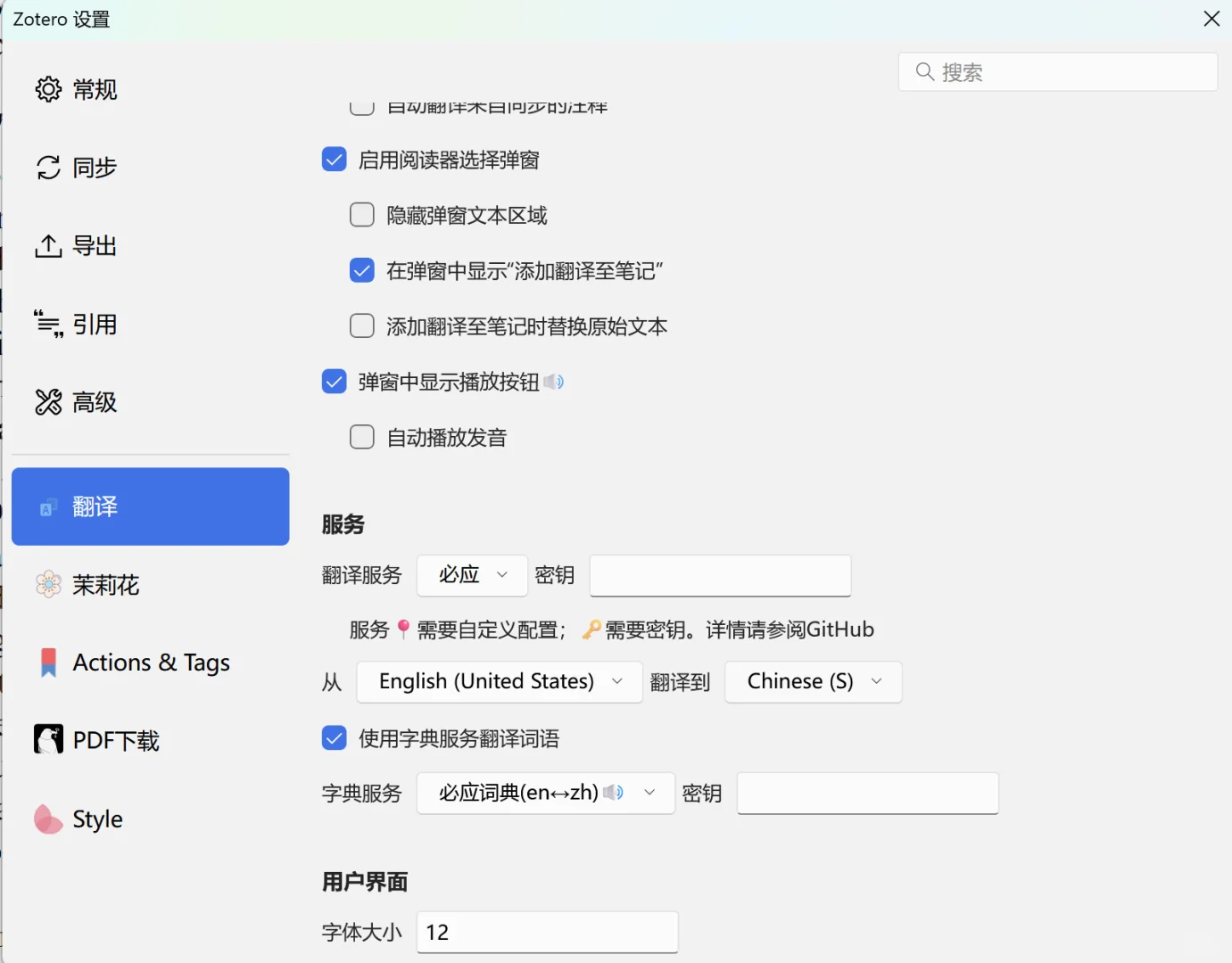This screenshot has height=963, width=1232.
Task: Click the 搜索 search box
Action: pos(1058,71)
